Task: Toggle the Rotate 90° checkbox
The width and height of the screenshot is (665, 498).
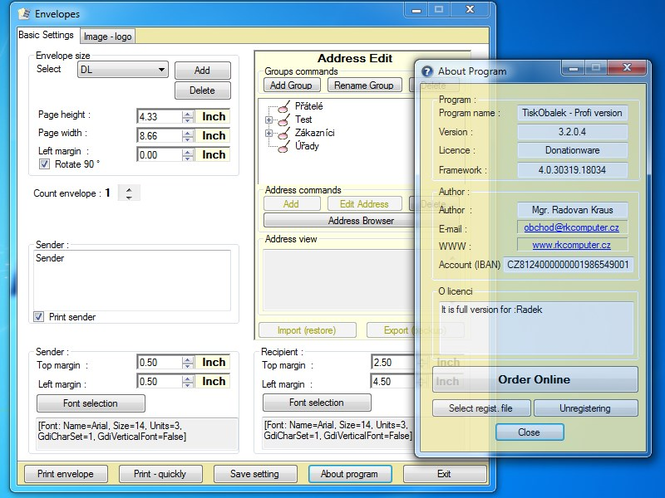Action: pyautogui.click(x=44, y=164)
